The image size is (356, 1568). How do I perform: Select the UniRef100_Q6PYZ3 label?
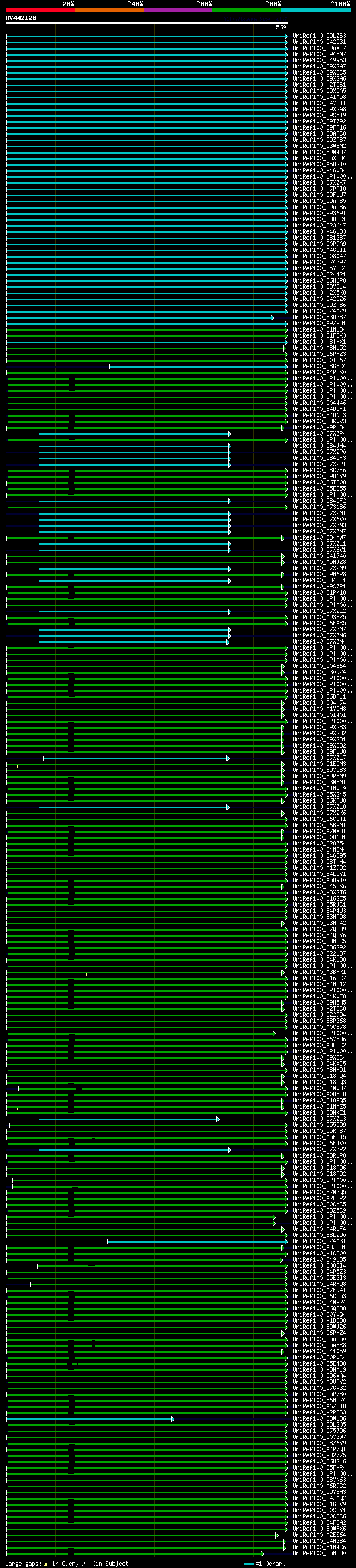pyautogui.click(x=319, y=354)
